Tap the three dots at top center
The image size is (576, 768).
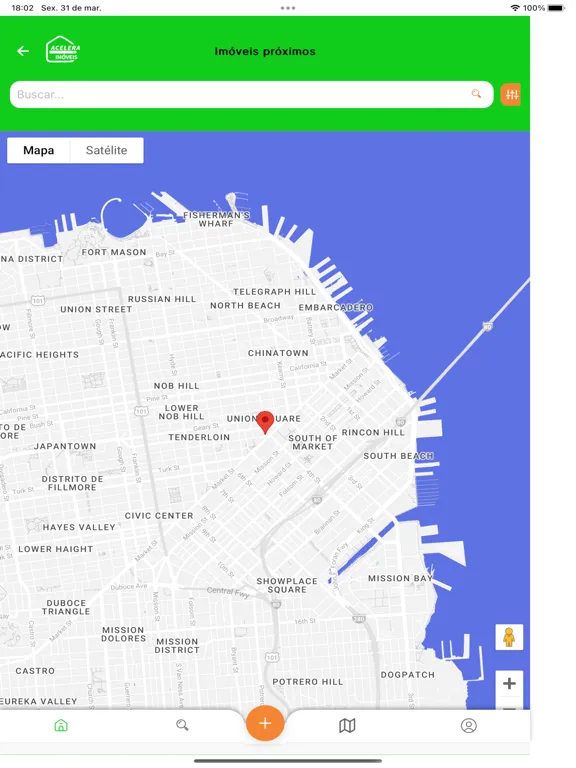[288, 8]
